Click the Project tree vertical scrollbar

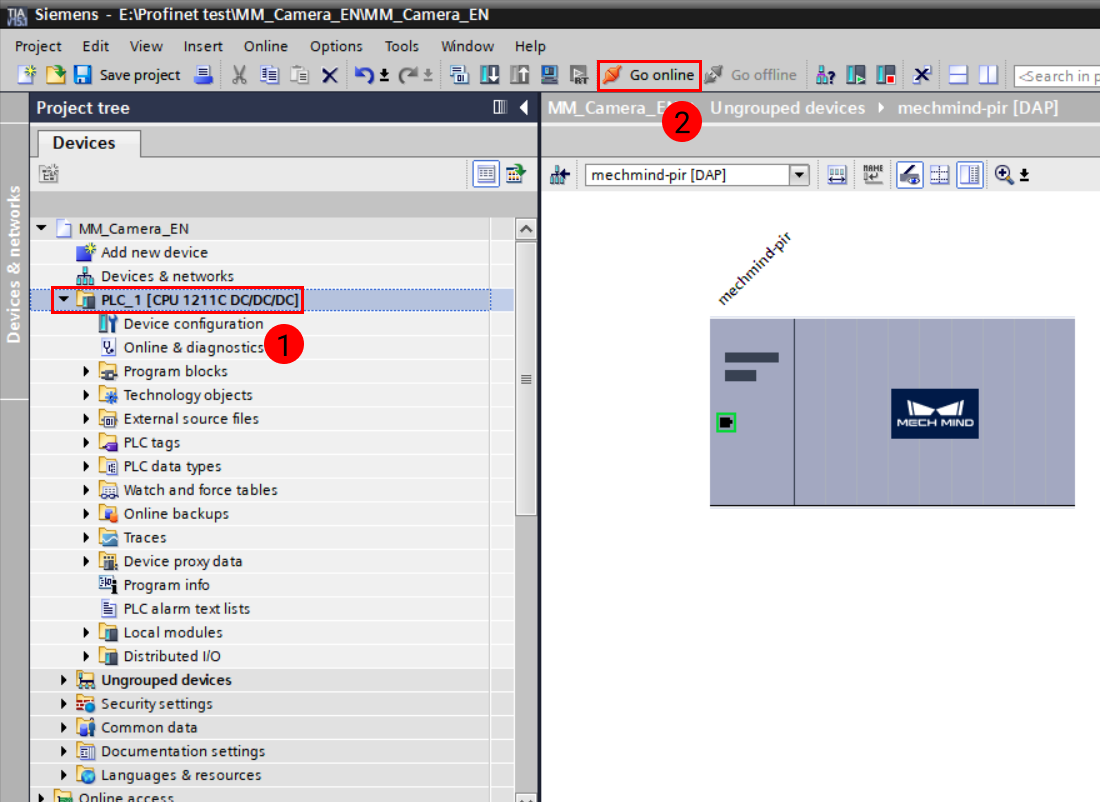526,380
